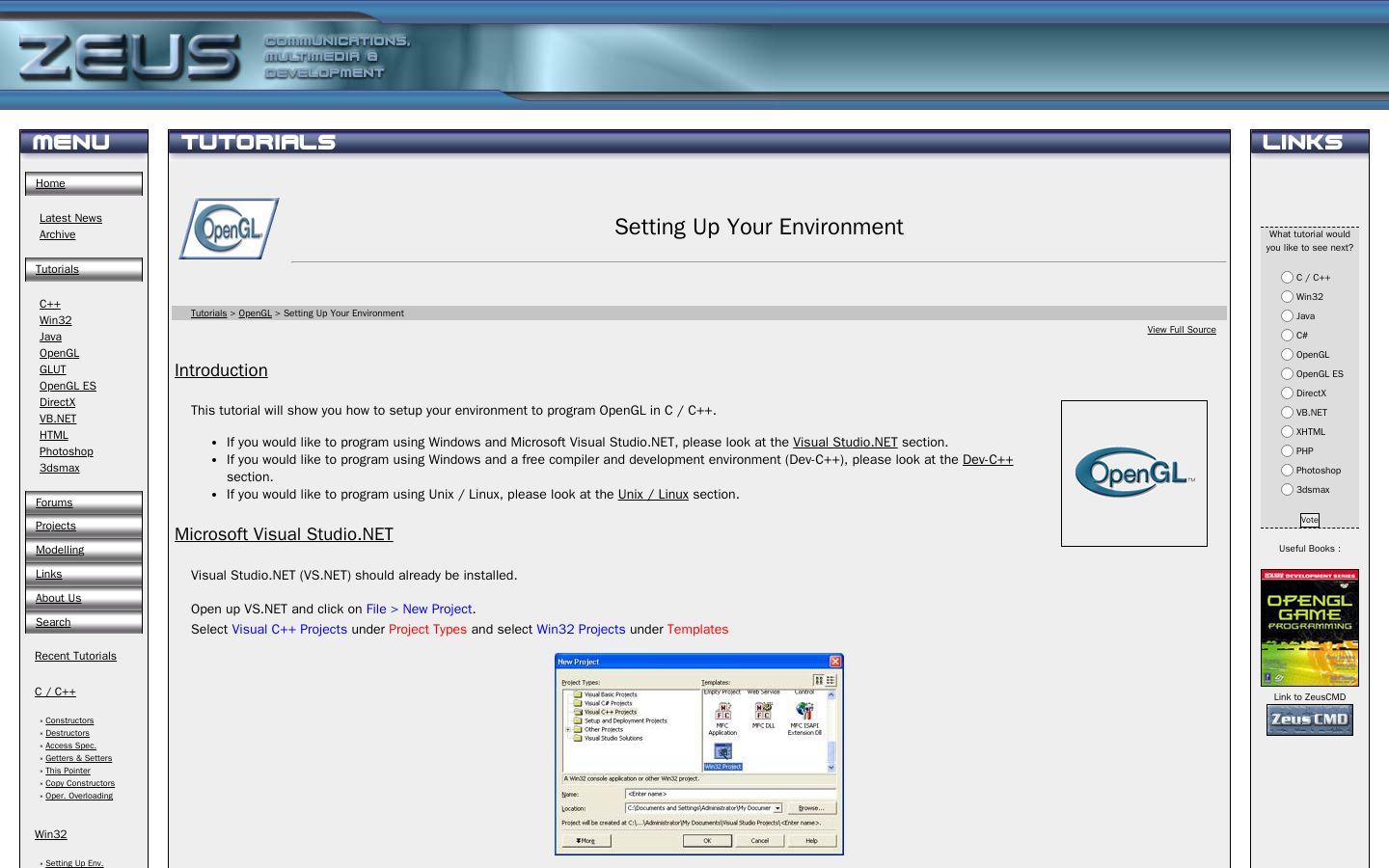Open the Copy Constructors tutorial link
The width and height of the screenshot is (1389, 868).
[80, 783]
